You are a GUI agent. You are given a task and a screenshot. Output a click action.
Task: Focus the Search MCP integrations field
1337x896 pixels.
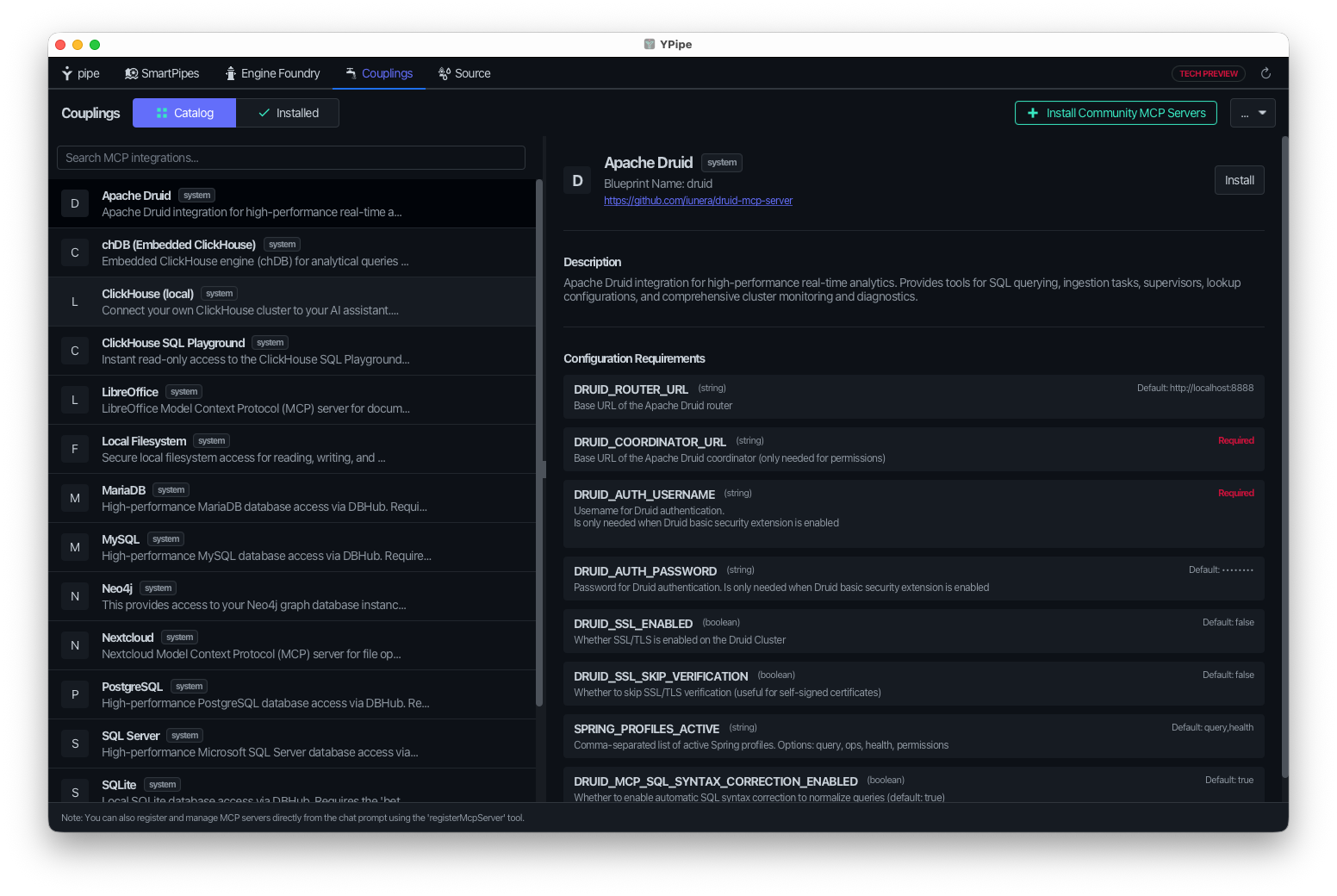click(x=291, y=158)
